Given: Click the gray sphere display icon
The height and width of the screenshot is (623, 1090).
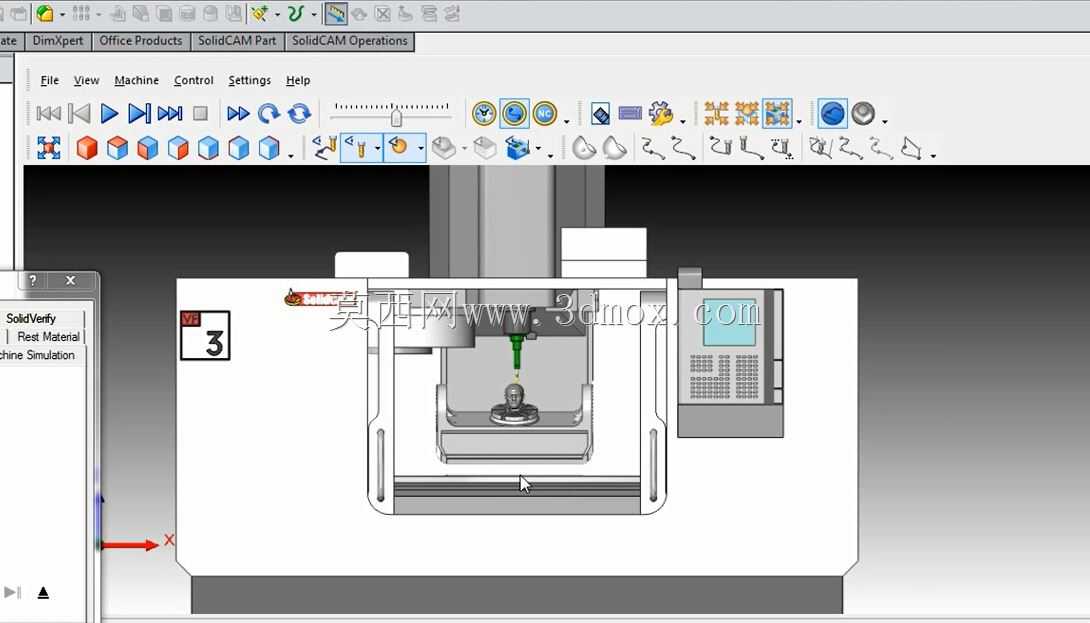Looking at the screenshot, I should (863, 113).
